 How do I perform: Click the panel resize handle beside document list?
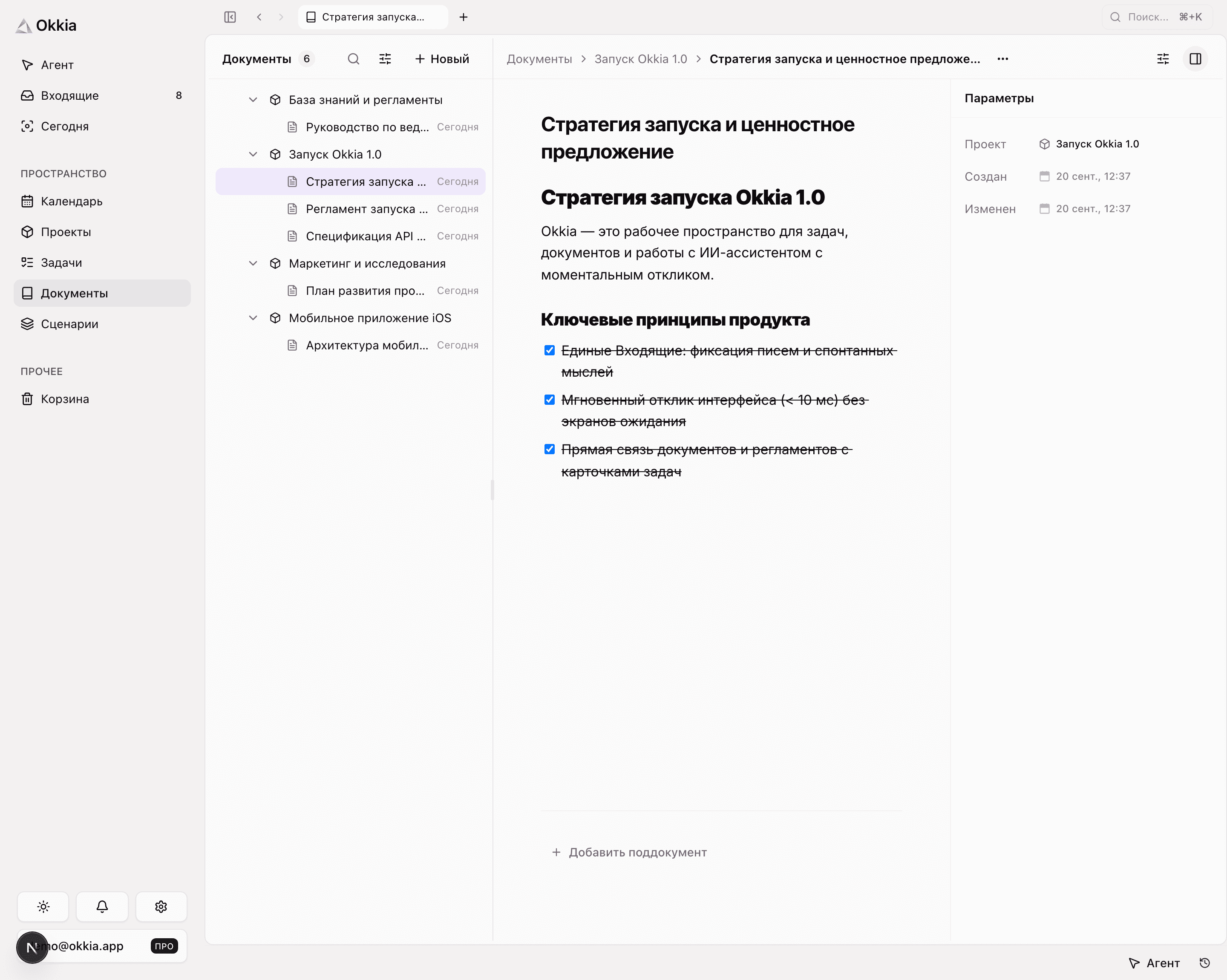click(x=492, y=490)
